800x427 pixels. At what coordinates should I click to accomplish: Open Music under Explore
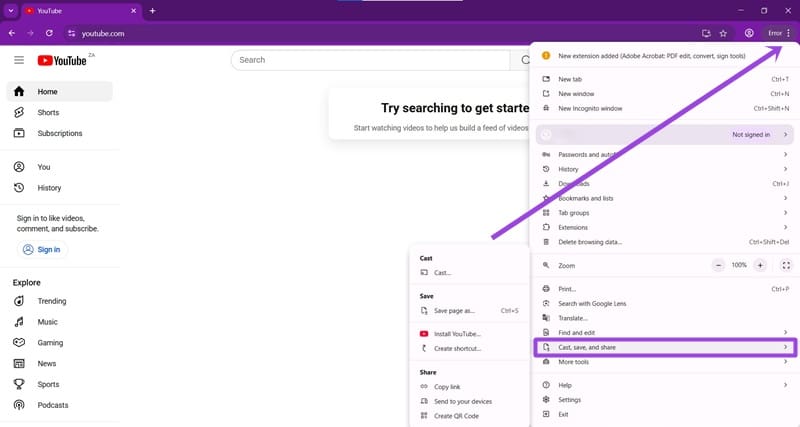point(60,322)
